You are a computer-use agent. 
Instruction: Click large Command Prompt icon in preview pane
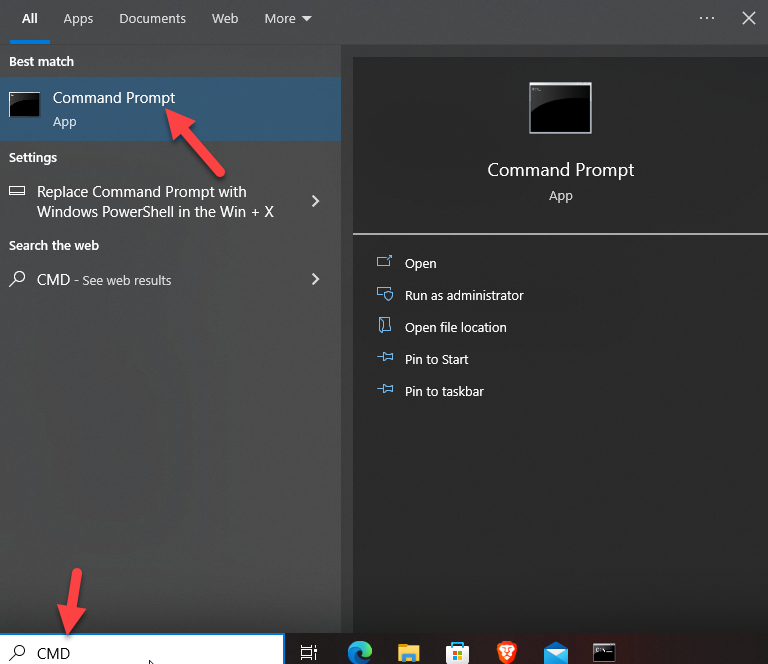560,108
